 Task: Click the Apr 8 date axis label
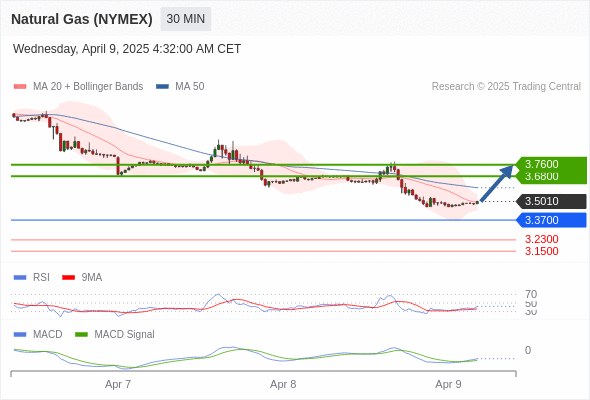(x=283, y=384)
